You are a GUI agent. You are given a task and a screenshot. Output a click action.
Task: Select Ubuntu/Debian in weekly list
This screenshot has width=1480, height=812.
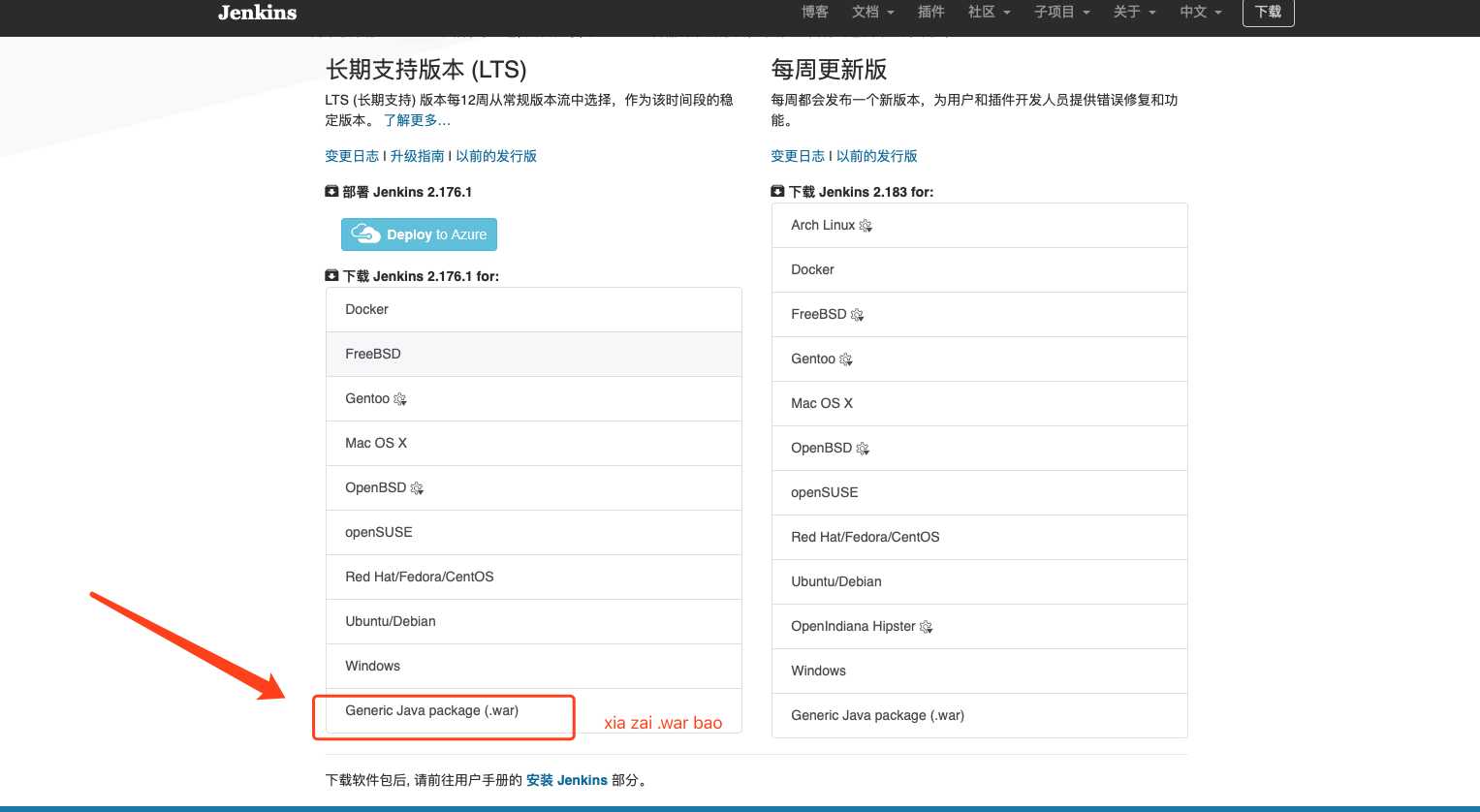tap(980, 581)
